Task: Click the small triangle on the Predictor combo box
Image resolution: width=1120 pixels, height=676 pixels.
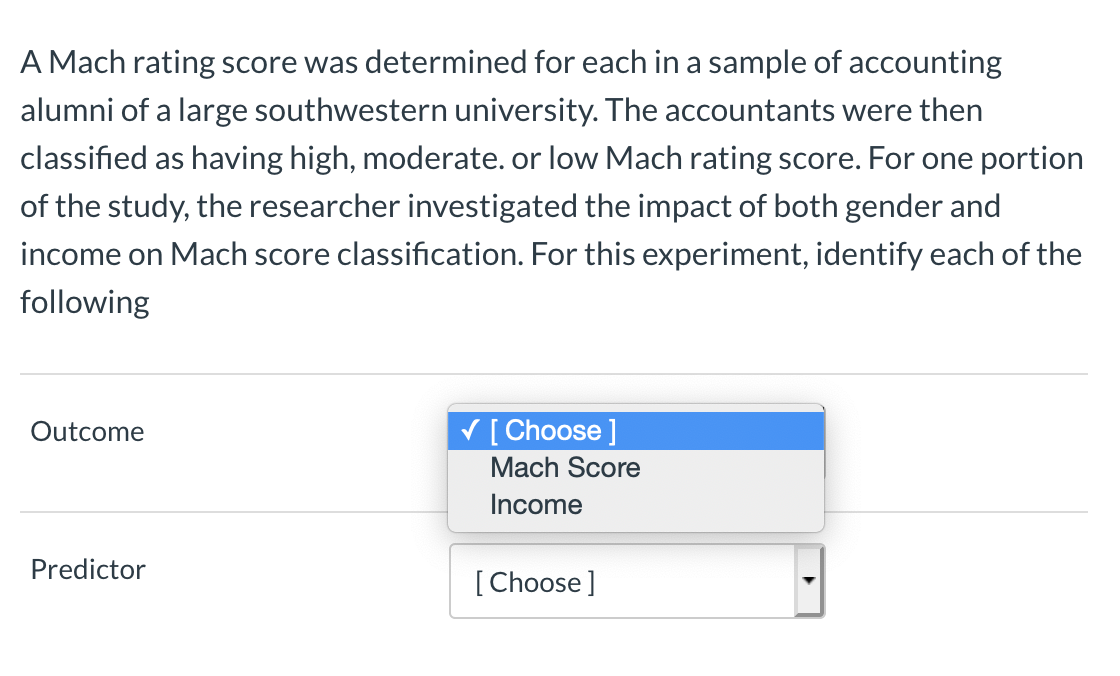Action: point(808,581)
